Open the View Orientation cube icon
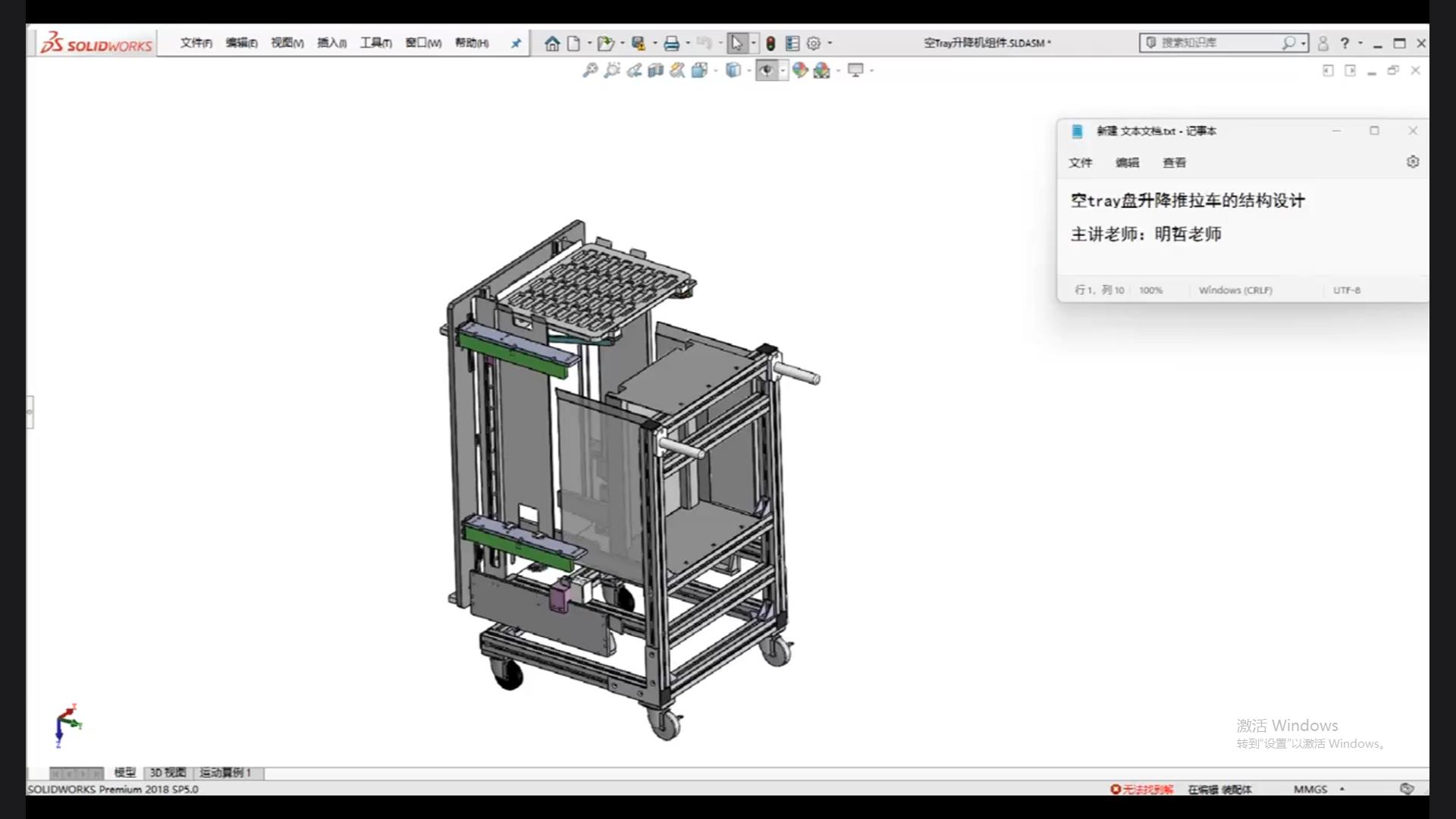1456x819 pixels. click(699, 71)
